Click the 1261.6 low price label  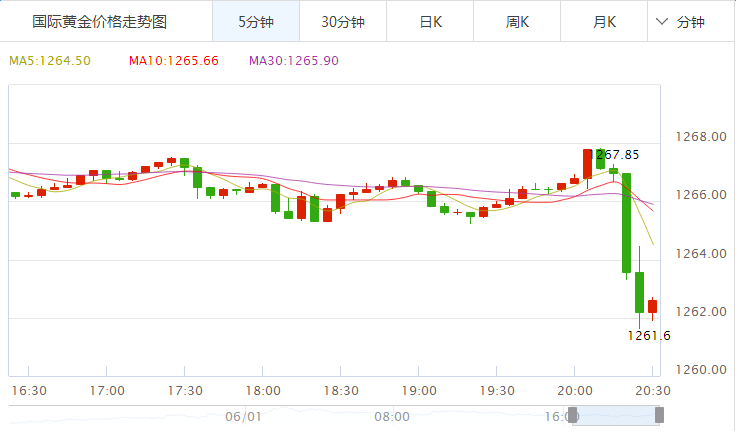click(649, 336)
